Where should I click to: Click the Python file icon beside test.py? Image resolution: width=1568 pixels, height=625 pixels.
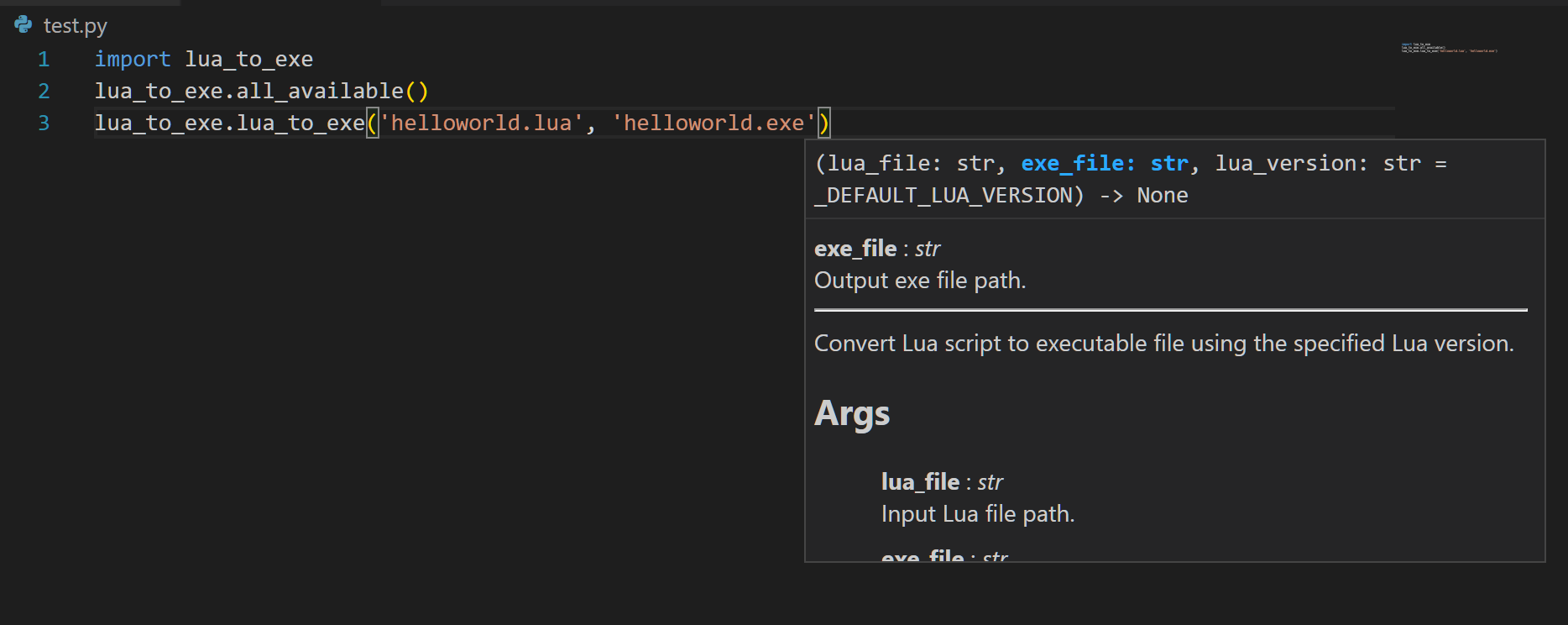[24, 25]
